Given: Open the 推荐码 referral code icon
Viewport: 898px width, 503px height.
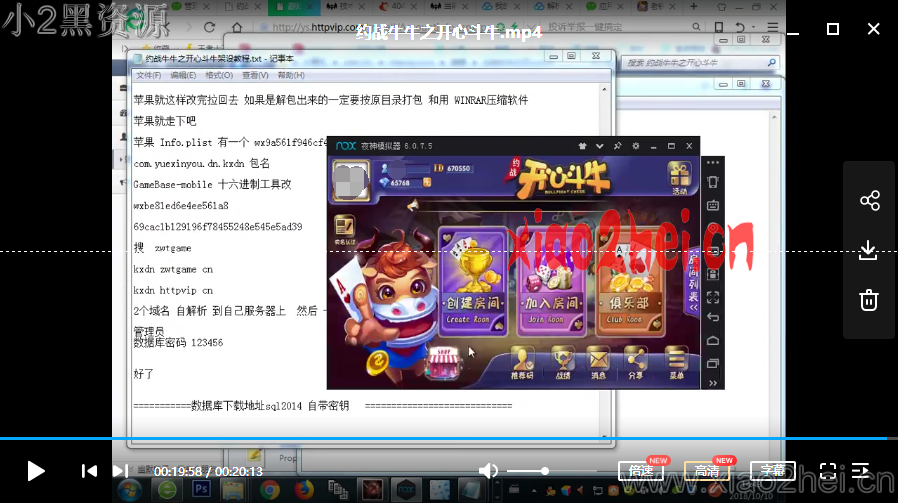Looking at the screenshot, I should [522, 363].
